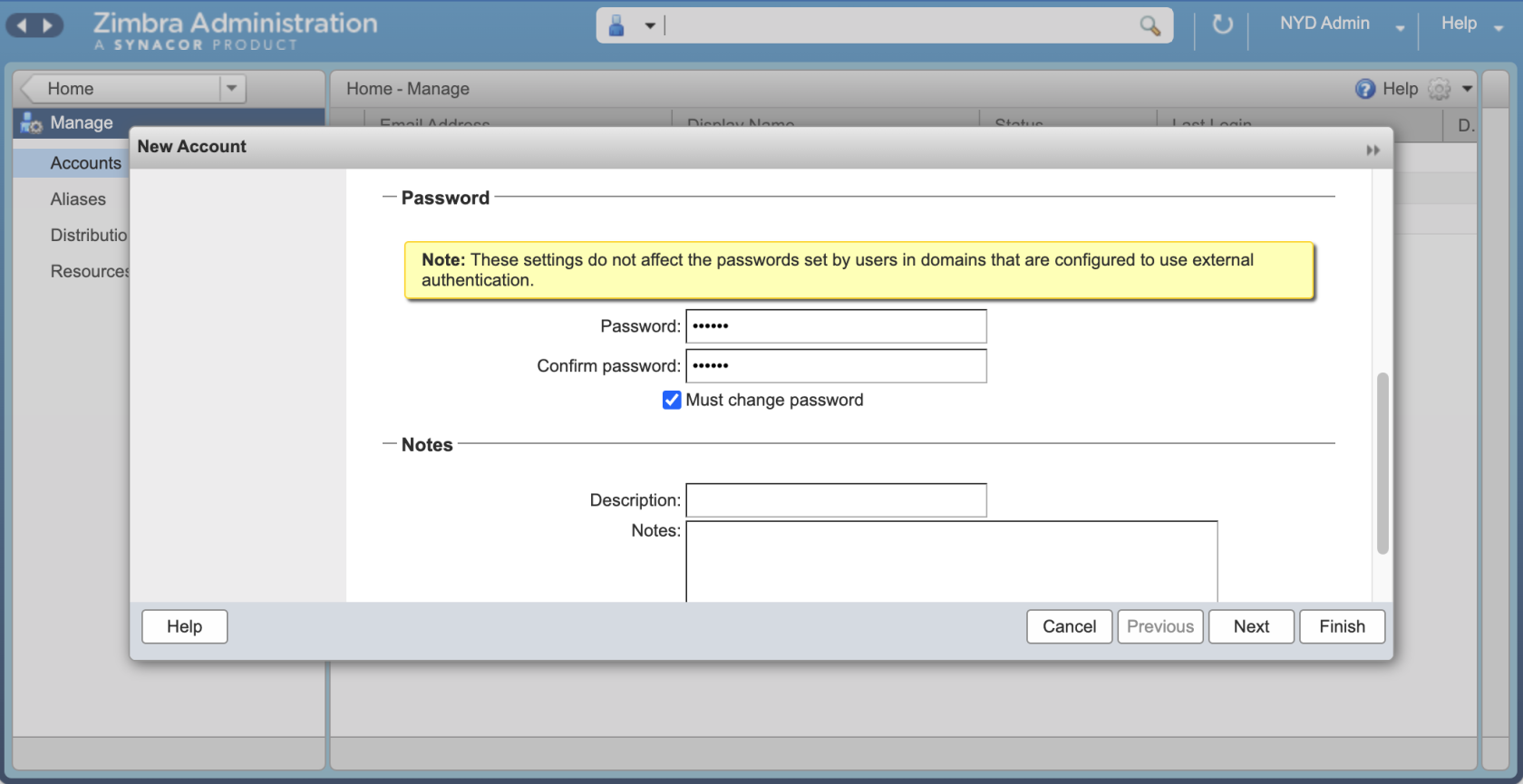Open the top-bar Help dropdown menu

point(1471,24)
